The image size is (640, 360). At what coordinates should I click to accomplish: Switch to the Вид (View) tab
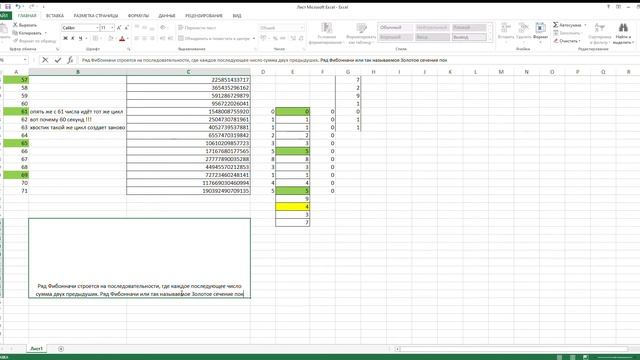[237, 16]
